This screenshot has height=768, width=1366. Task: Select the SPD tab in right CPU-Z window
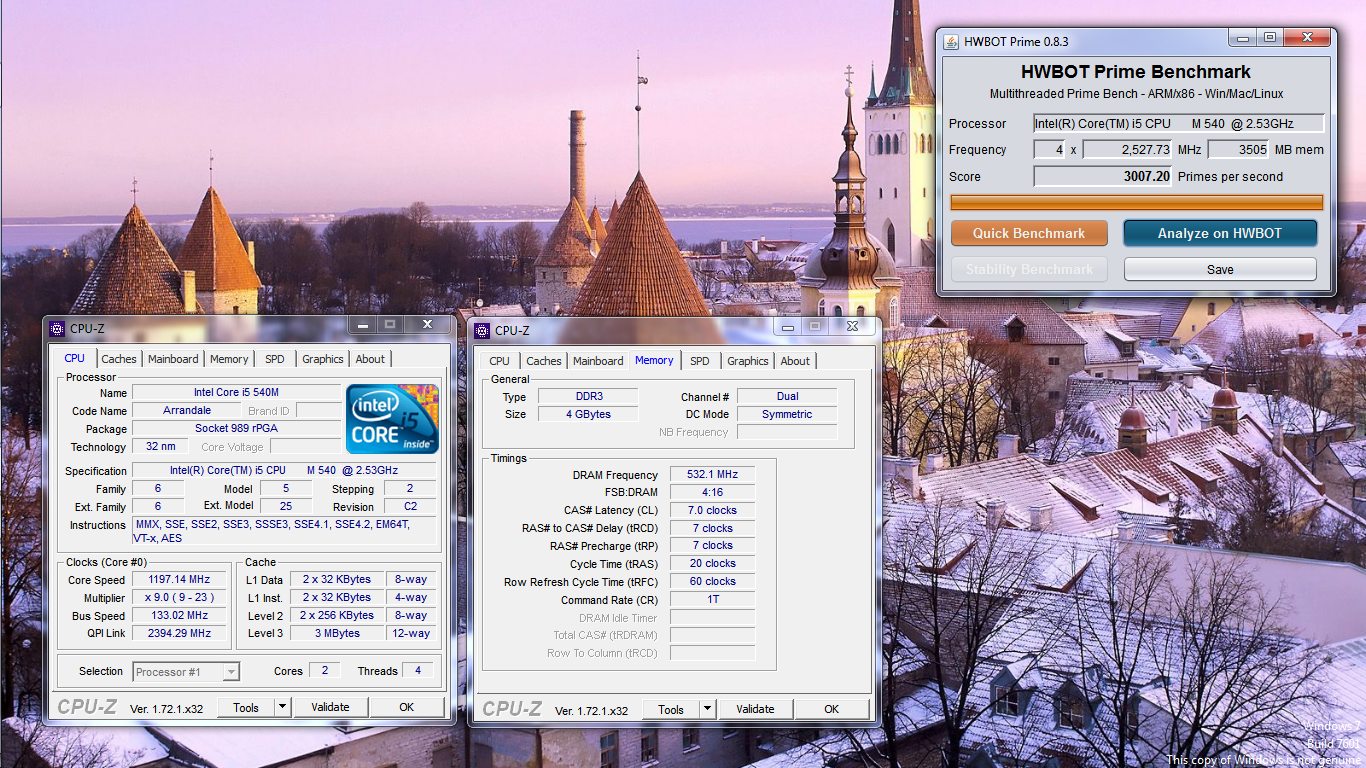click(x=700, y=361)
